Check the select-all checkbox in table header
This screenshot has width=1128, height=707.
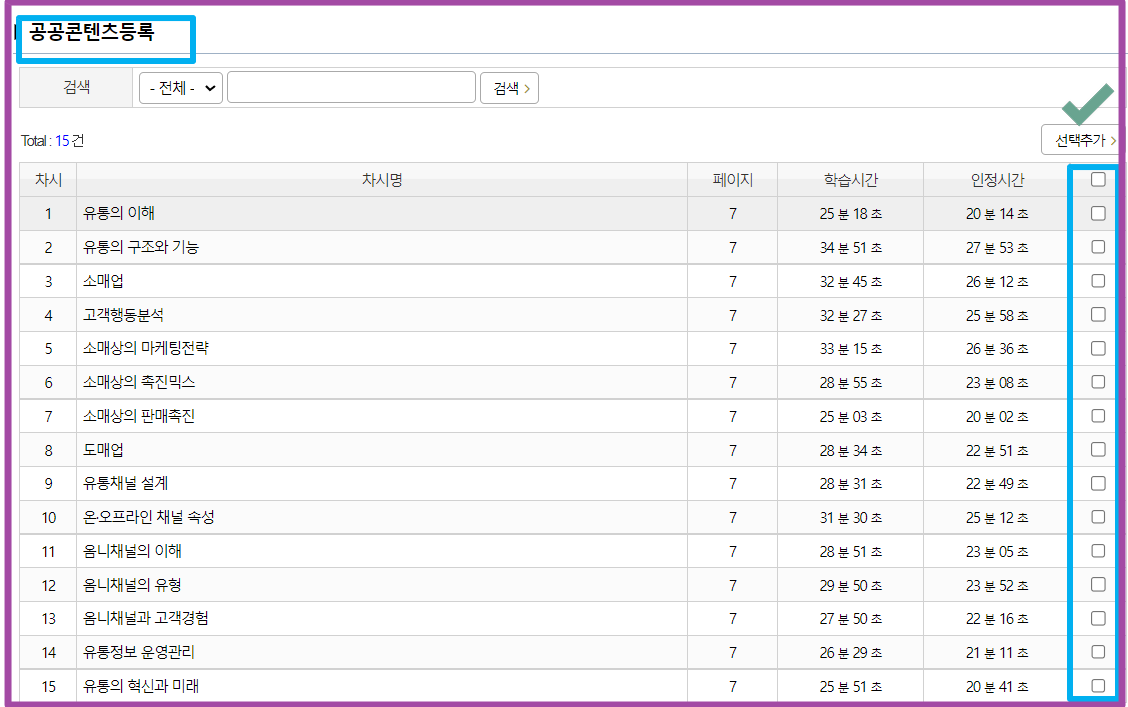(x=1098, y=180)
